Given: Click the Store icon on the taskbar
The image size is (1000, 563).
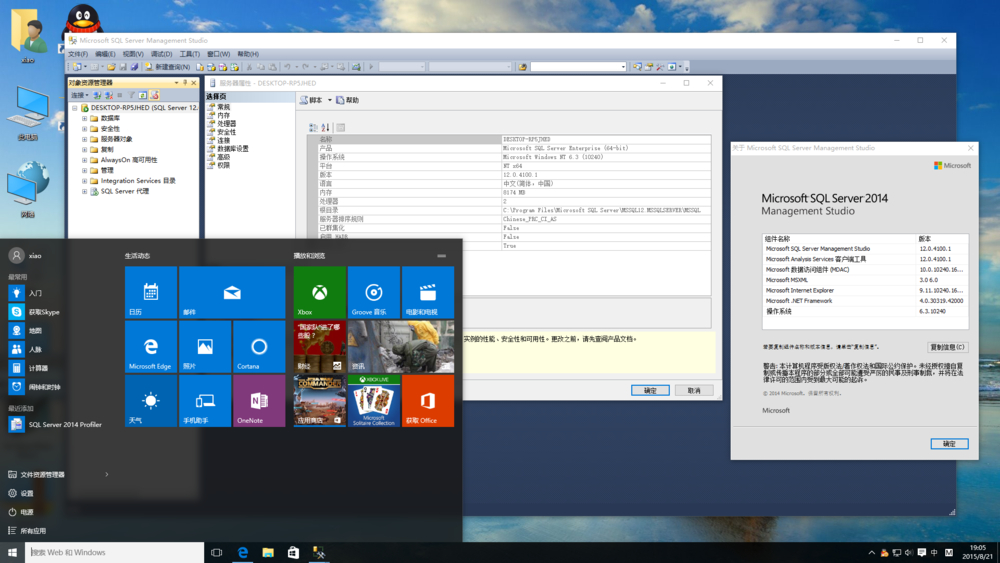Looking at the screenshot, I should [x=293, y=553].
